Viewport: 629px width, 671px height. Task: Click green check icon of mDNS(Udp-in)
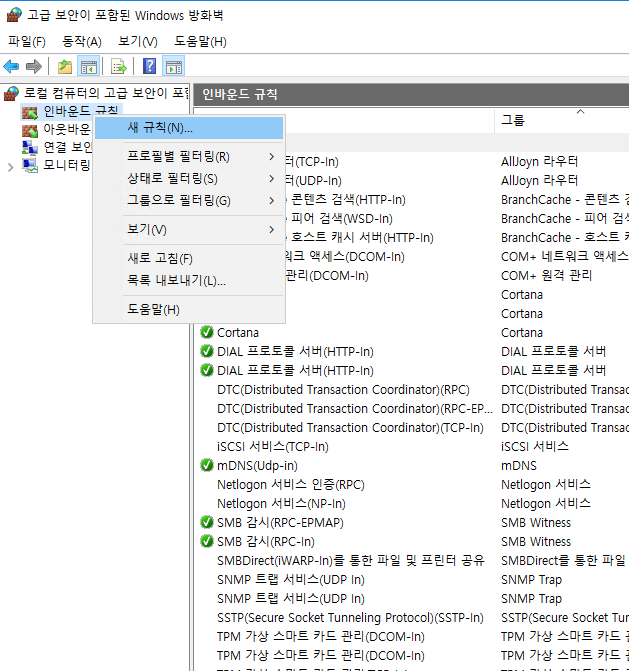tap(207, 465)
